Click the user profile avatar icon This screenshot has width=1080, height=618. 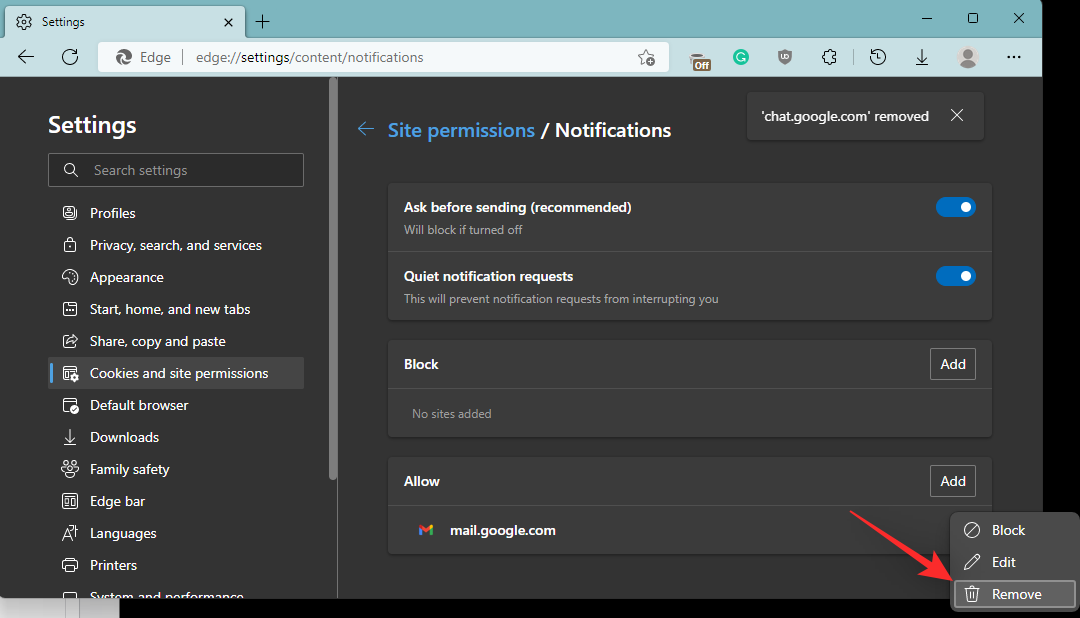(967, 58)
